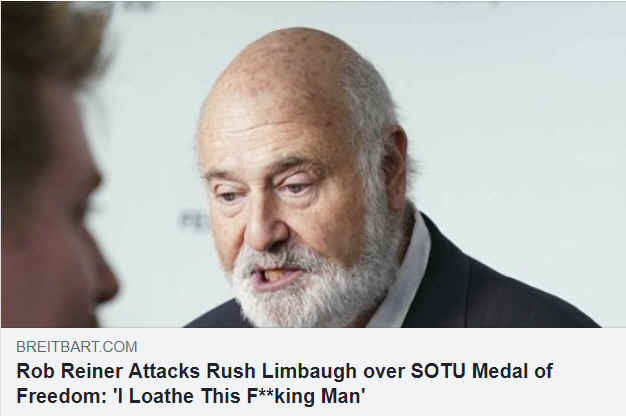Click the word "Freedom:" in the headline

[x=61, y=396]
